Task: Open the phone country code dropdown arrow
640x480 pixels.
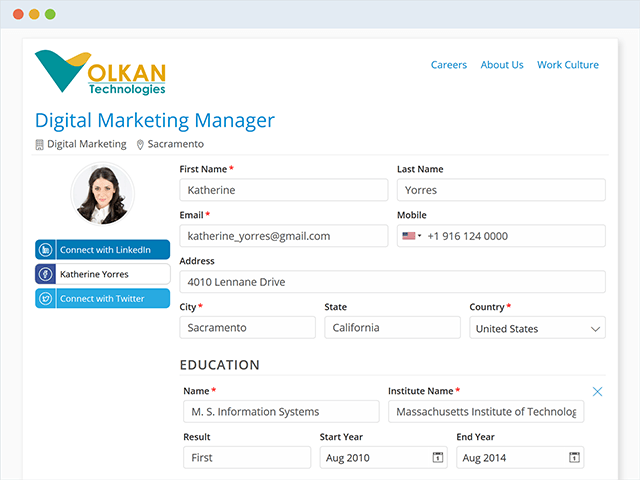Action: pos(419,236)
